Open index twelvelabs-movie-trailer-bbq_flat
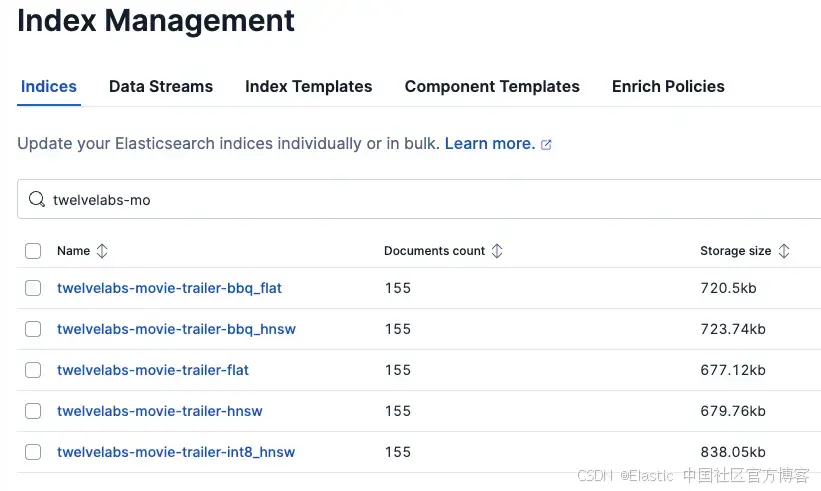This screenshot has width=821, height=491. (169, 288)
